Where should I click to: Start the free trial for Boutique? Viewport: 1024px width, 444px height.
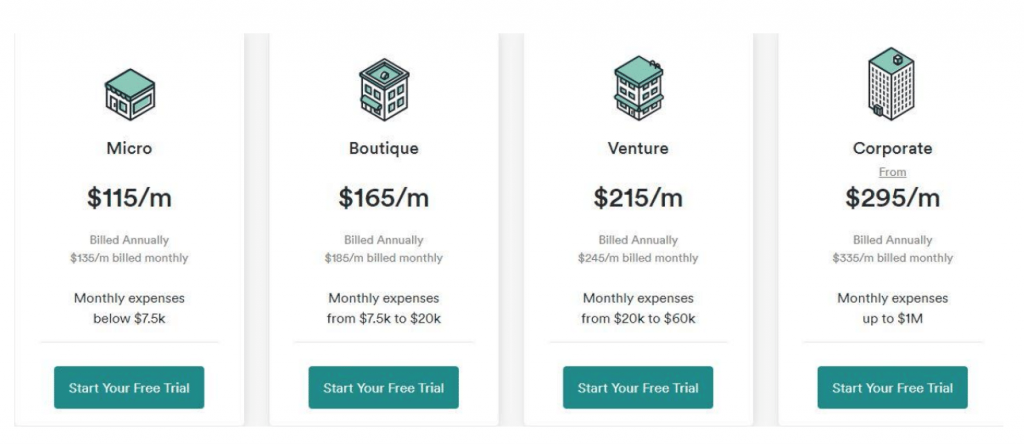click(x=384, y=387)
